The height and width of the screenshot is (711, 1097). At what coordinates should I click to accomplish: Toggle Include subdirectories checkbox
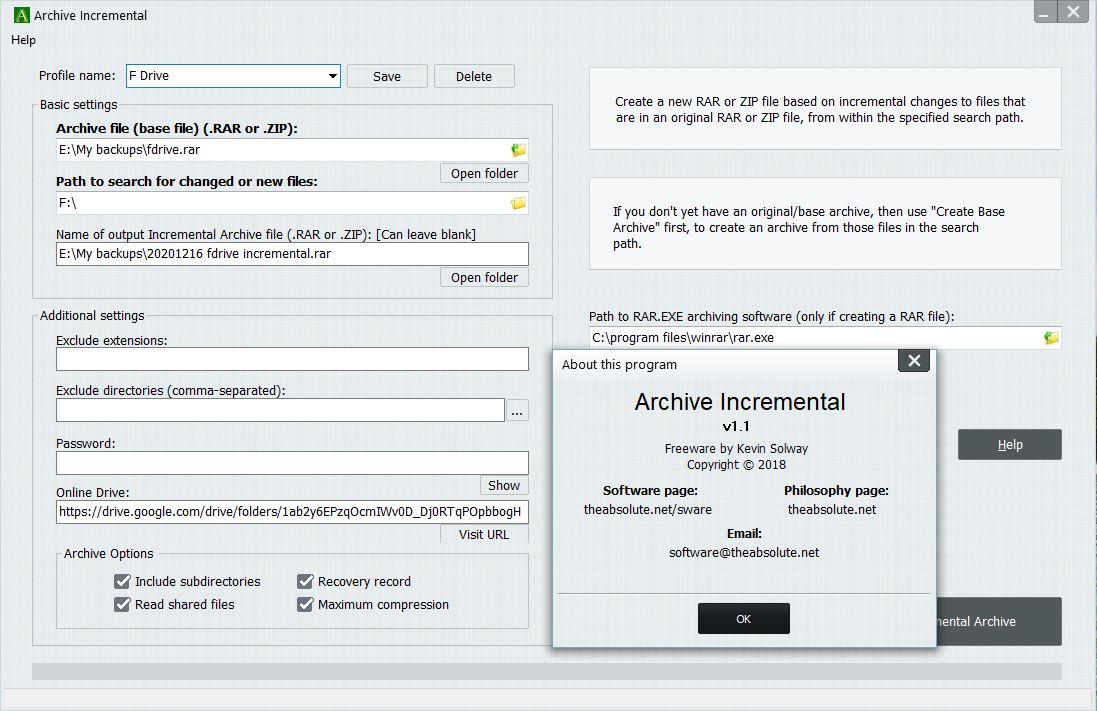click(x=122, y=582)
